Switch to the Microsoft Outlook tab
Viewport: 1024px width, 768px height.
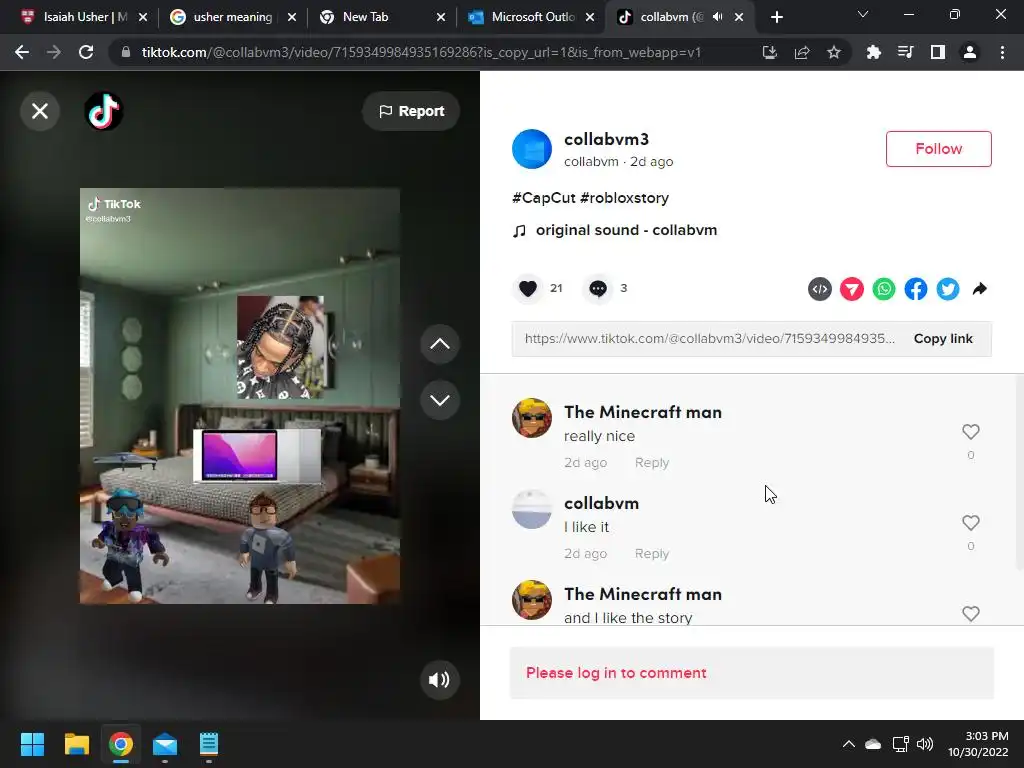[x=533, y=17]
